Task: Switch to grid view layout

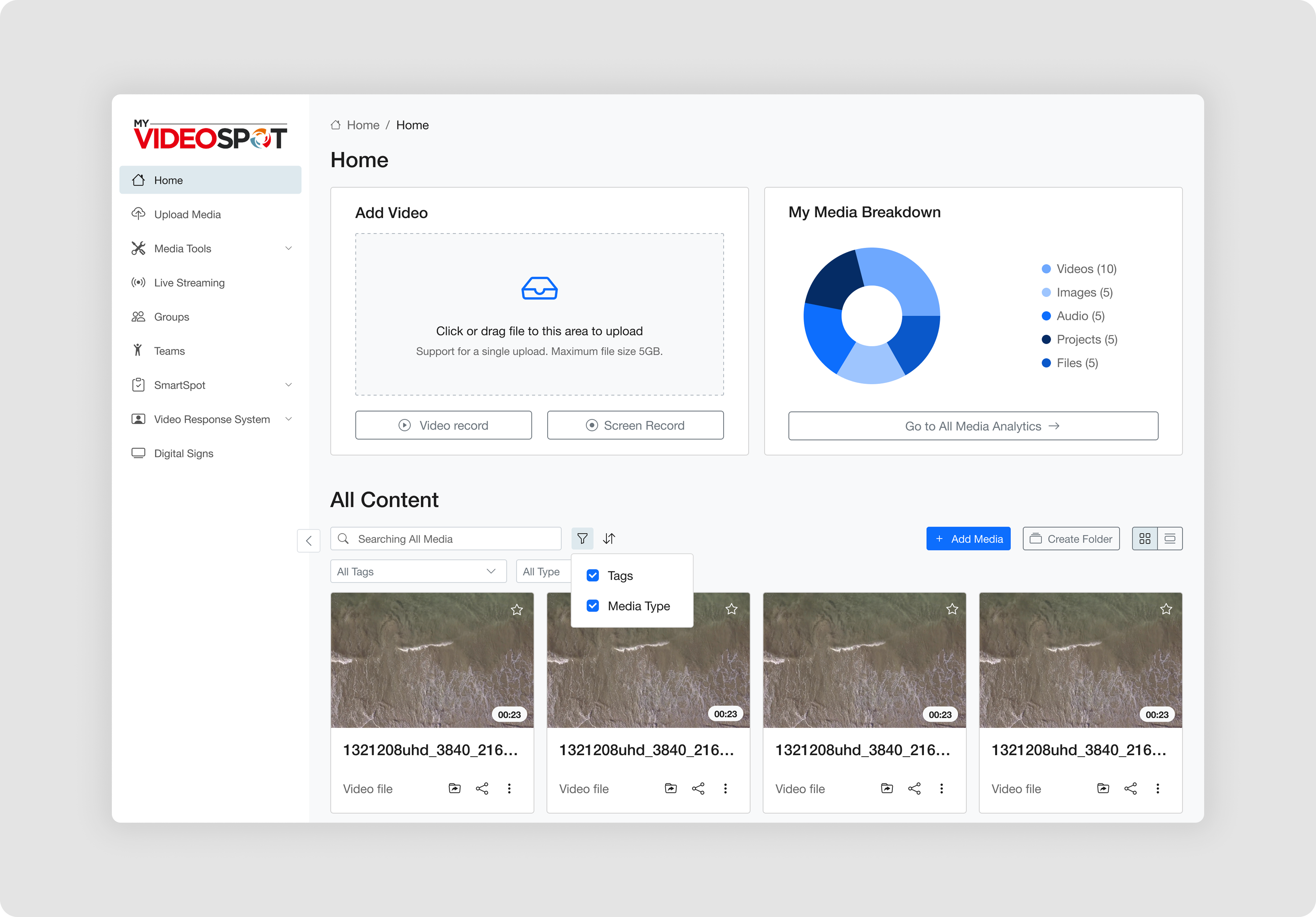Action: pos(1145,539)
